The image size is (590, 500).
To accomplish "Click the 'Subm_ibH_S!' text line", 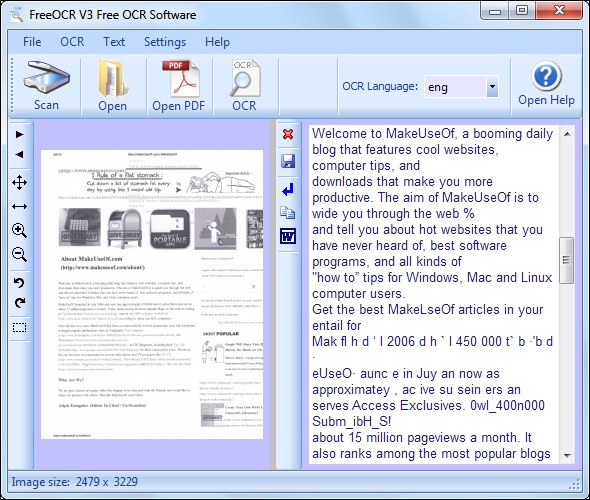I will click(351, 422).
